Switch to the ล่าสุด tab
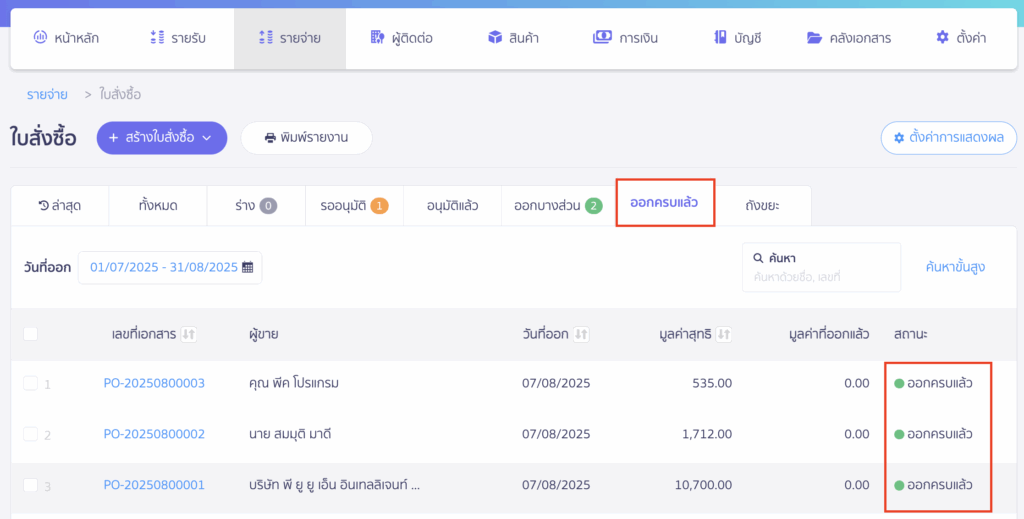This screenshot has width=1024, height=519. tap(59, 206)
